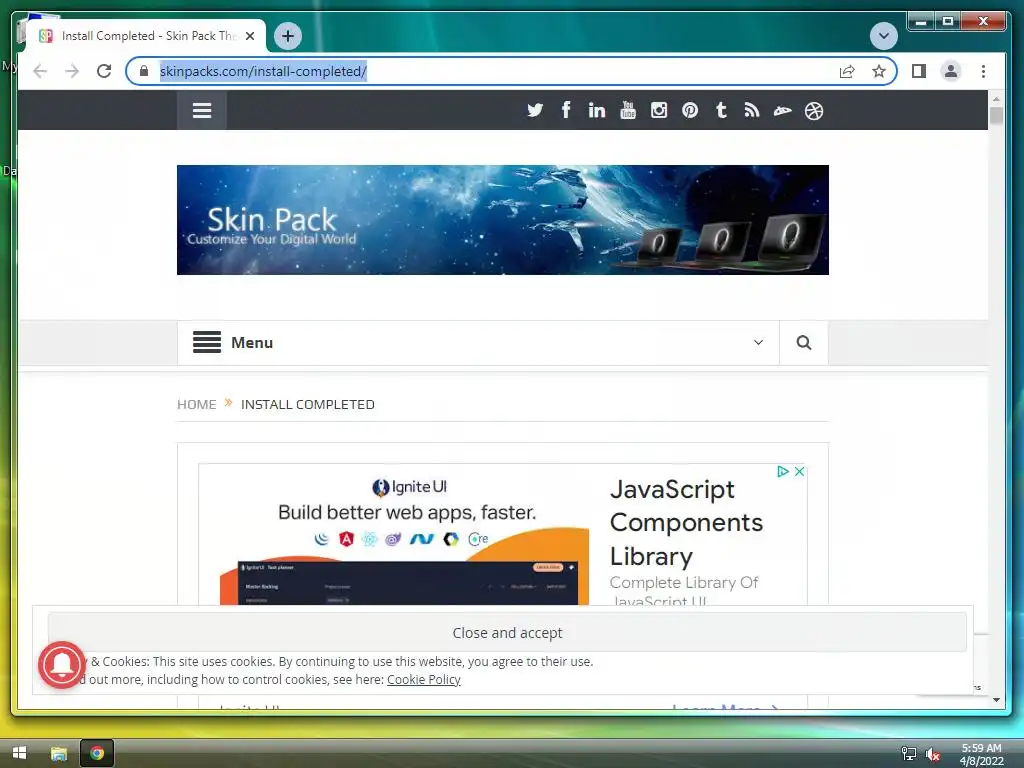Toggle the top hamburger menu
This screenshot has height=768, width=1024.
202,110
